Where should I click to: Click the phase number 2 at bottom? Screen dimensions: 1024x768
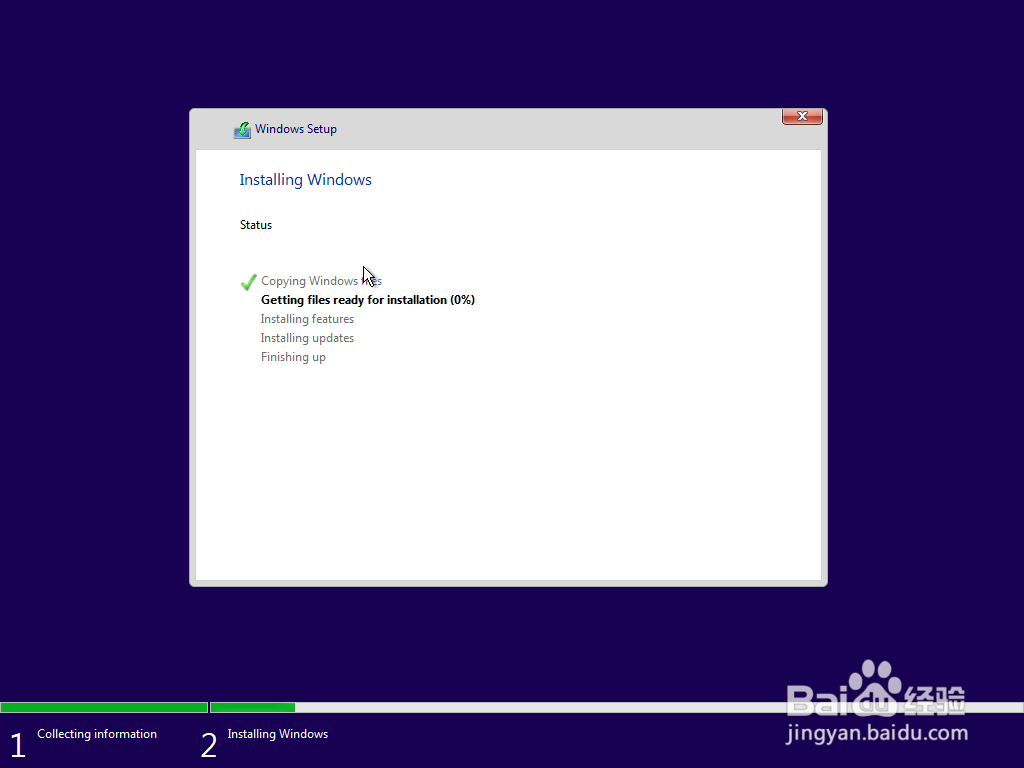point(208,745)
